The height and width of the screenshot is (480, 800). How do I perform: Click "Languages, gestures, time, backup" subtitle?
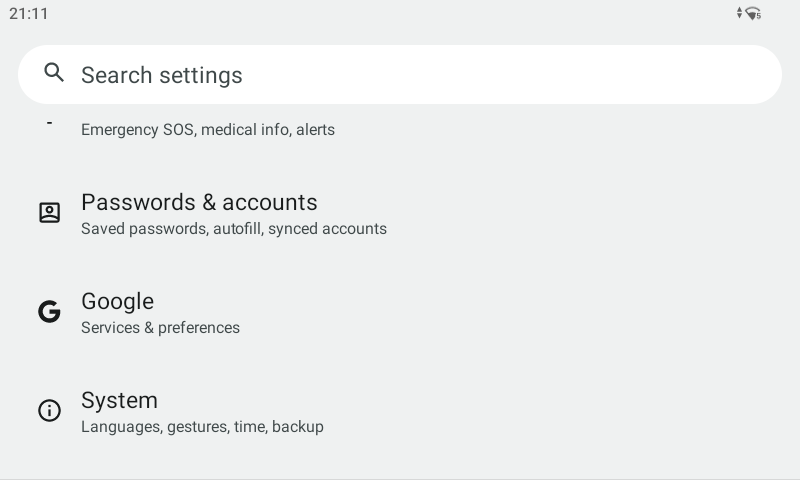(202, 427)
